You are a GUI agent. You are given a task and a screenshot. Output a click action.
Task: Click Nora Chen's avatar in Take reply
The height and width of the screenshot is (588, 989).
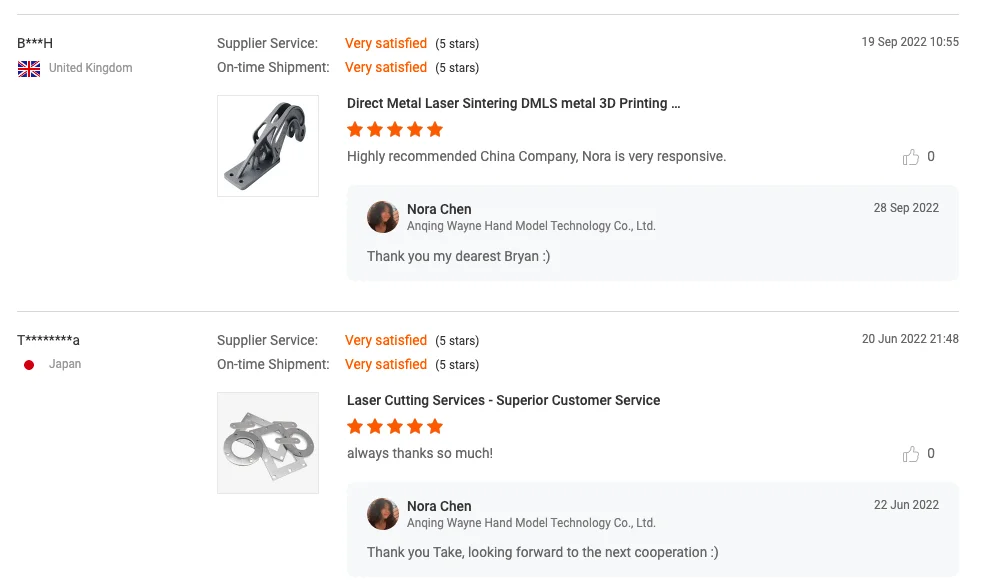383,514
